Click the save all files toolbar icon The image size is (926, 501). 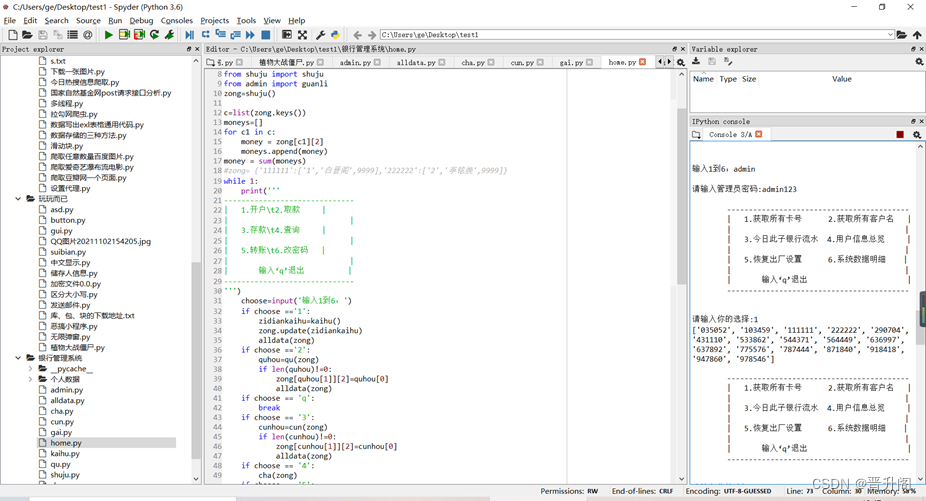[57, 35]
